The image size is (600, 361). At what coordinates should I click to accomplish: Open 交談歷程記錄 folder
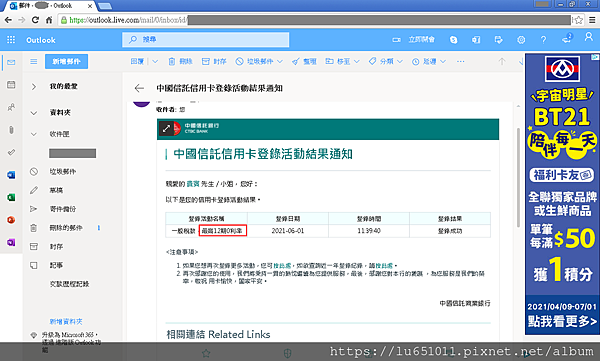point(69,284)
